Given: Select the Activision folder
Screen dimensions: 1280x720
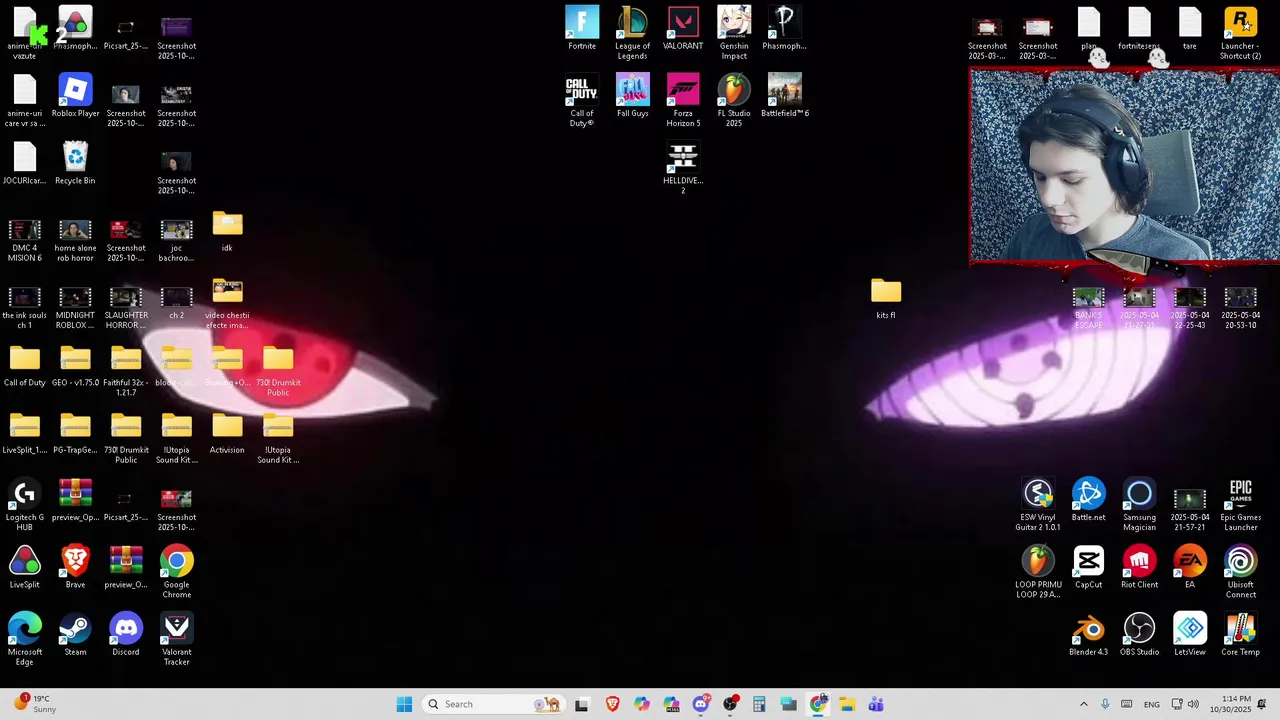Looking at the screenshot, I should click(x=227, y=433).
